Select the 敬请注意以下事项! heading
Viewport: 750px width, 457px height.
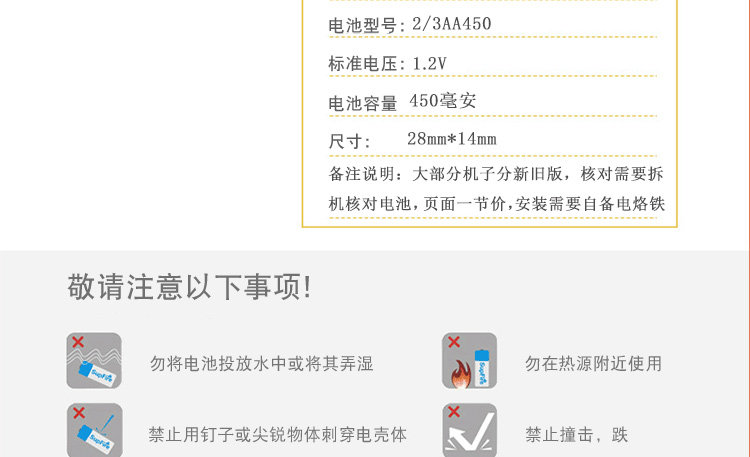point(189,287)
